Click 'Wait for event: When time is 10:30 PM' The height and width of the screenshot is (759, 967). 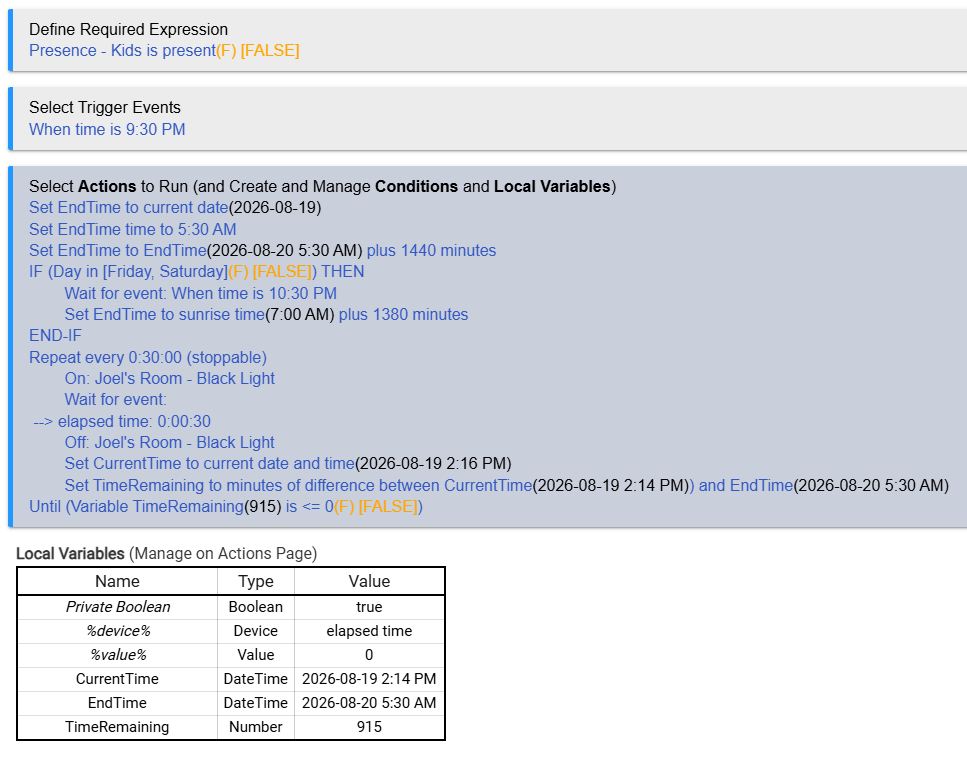200,293
